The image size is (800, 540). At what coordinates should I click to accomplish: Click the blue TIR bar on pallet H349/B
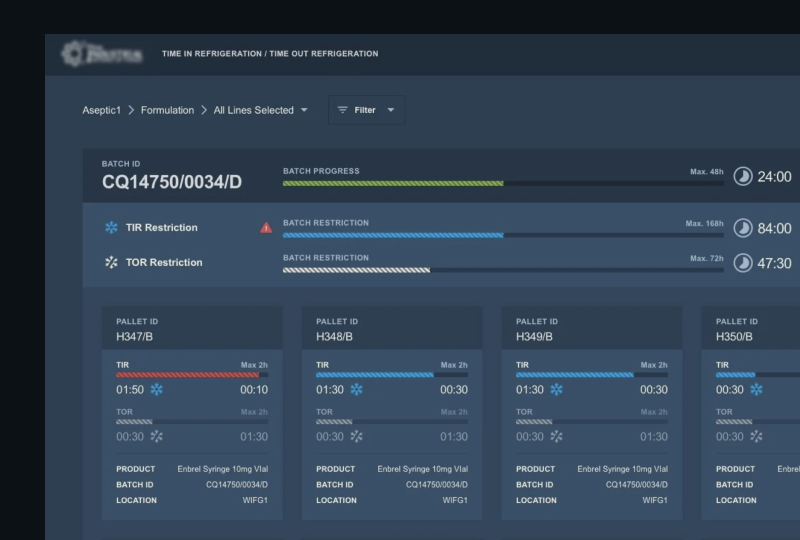pyautogui.click(x=575, y=375)
